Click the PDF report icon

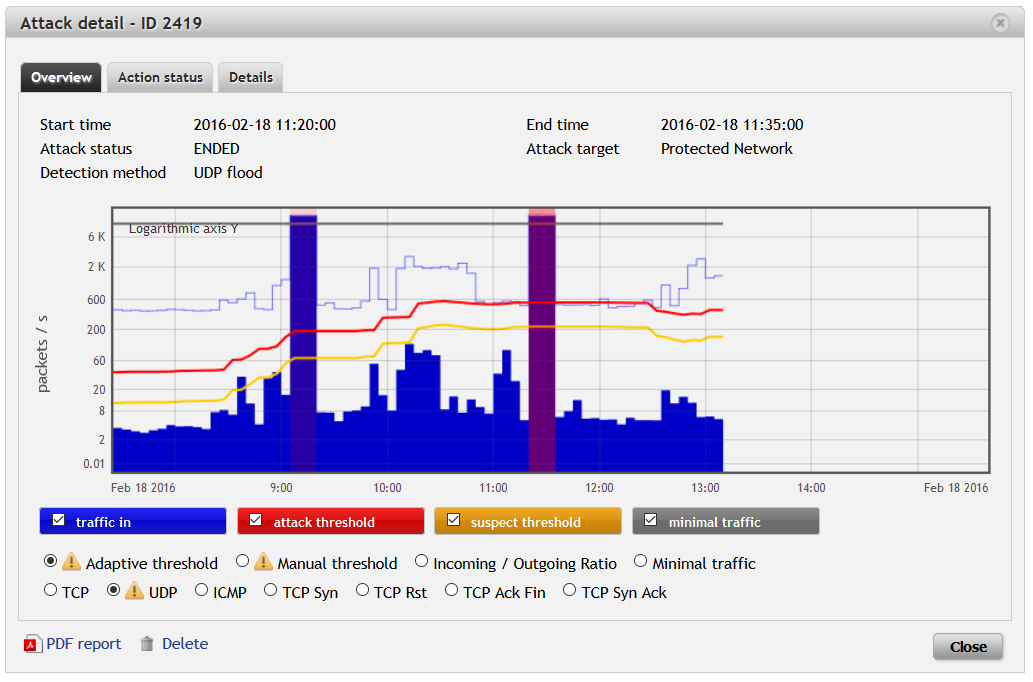[x=34, y=644]
